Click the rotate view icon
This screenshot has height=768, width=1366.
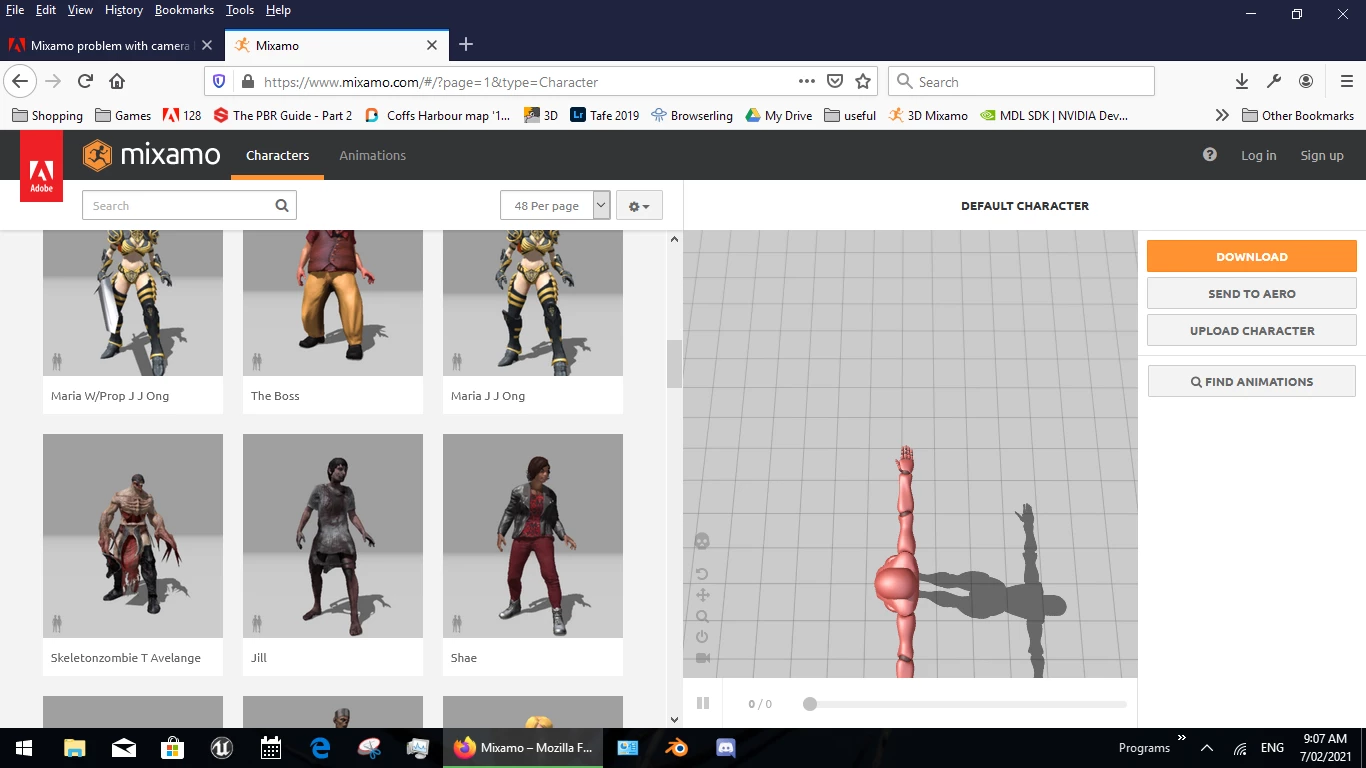(701, 573)
